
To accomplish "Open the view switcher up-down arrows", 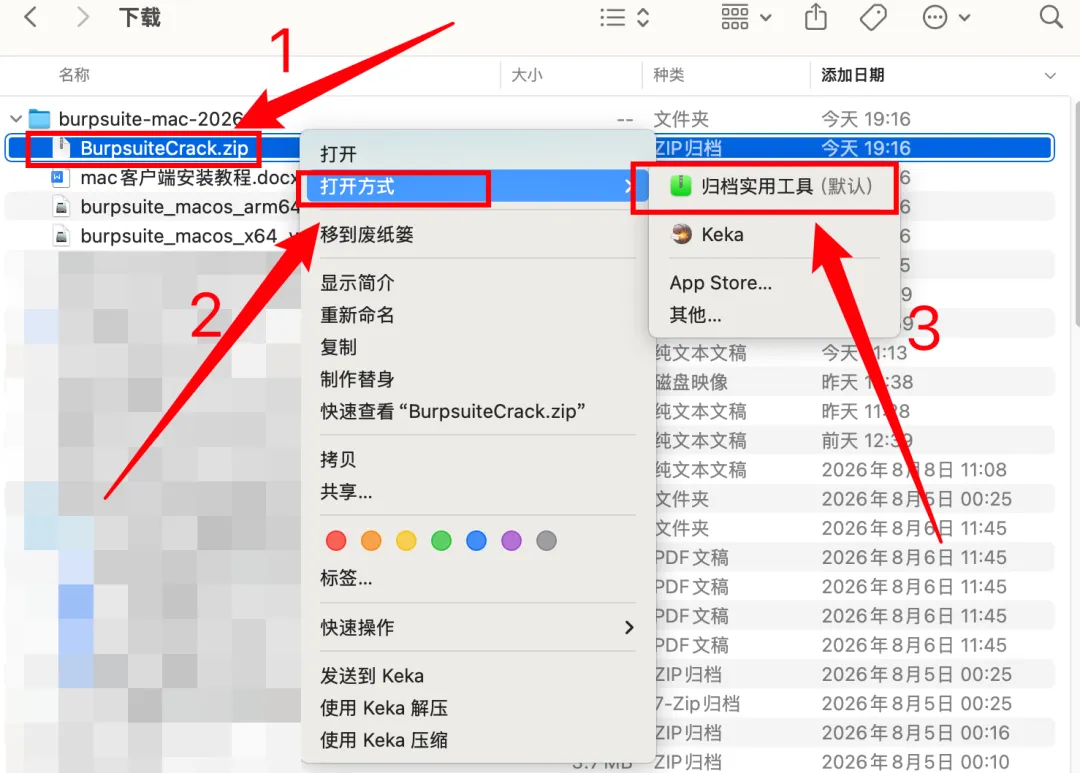I will (x=643, y=17).
